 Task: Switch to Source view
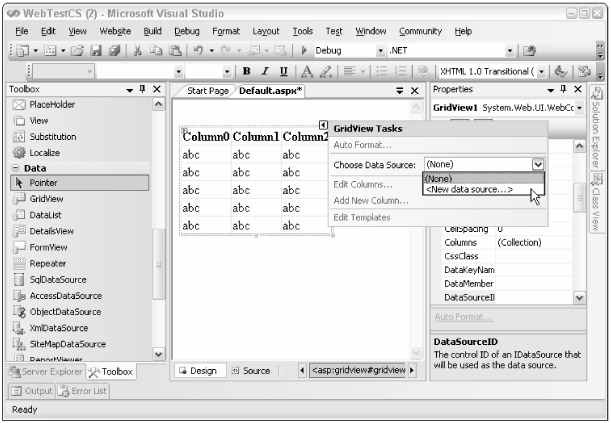(x=250, y=370)
